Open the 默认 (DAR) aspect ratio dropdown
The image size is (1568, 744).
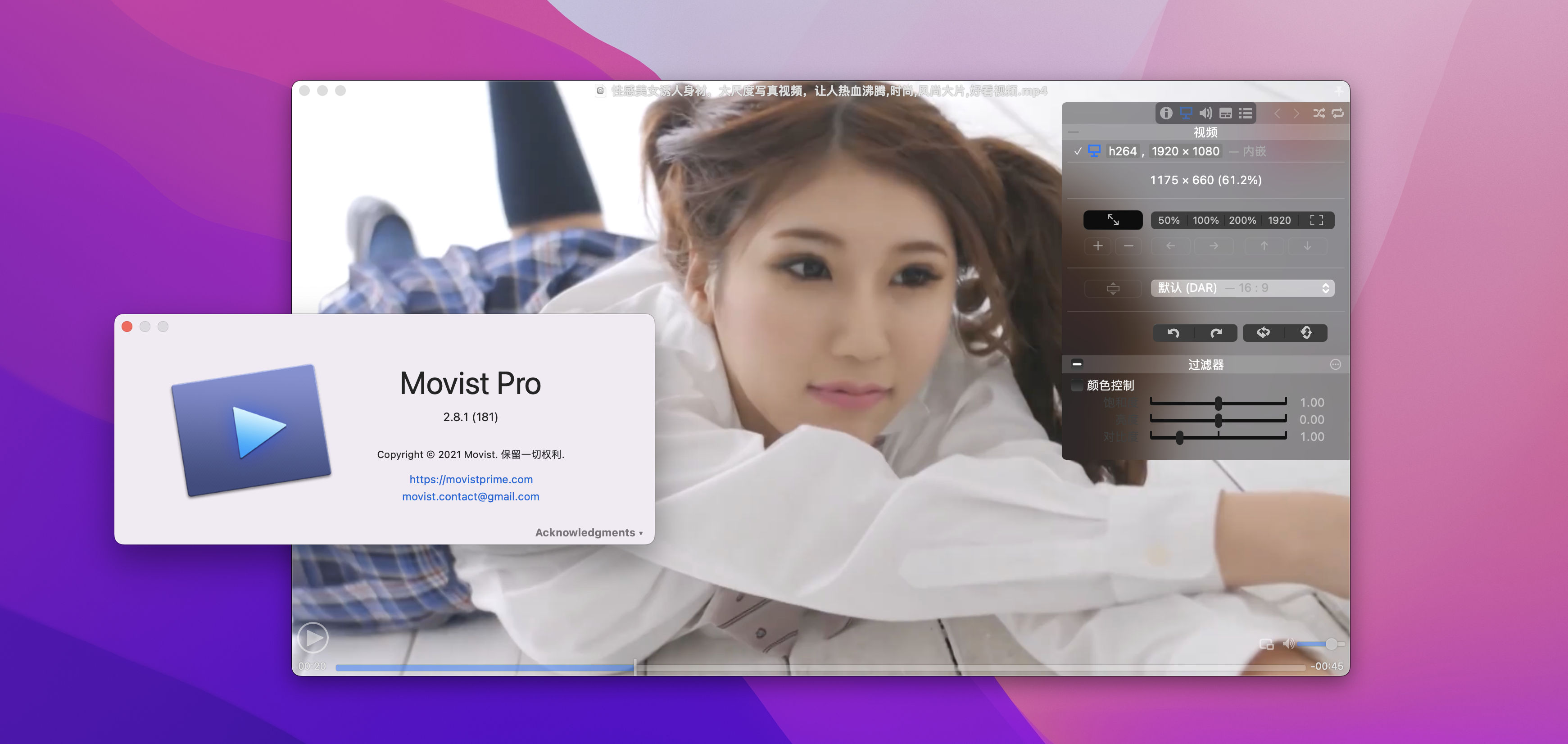coord(1242,288)
